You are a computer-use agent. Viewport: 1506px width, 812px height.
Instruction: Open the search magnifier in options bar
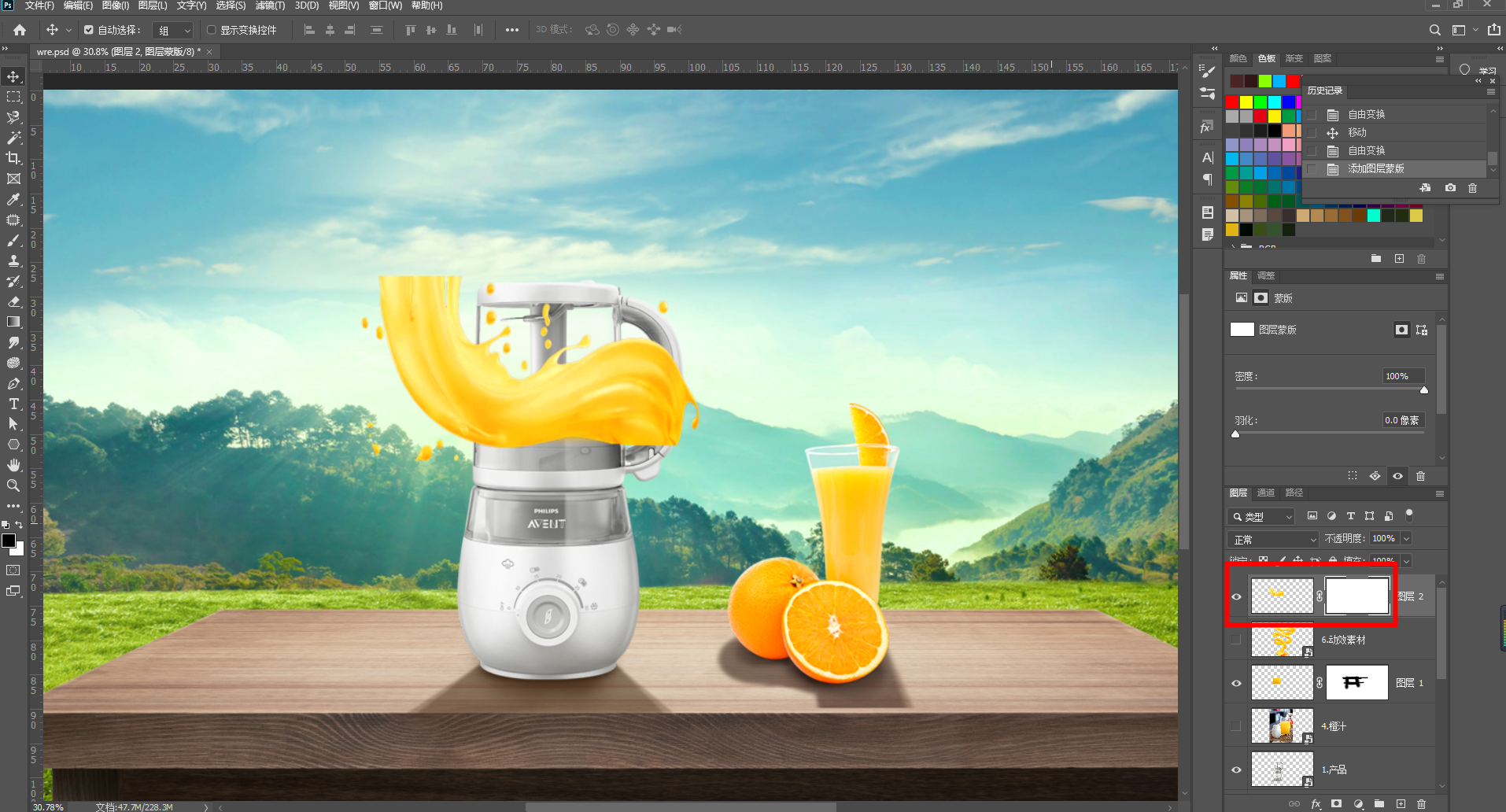[x=1435, y=30]
